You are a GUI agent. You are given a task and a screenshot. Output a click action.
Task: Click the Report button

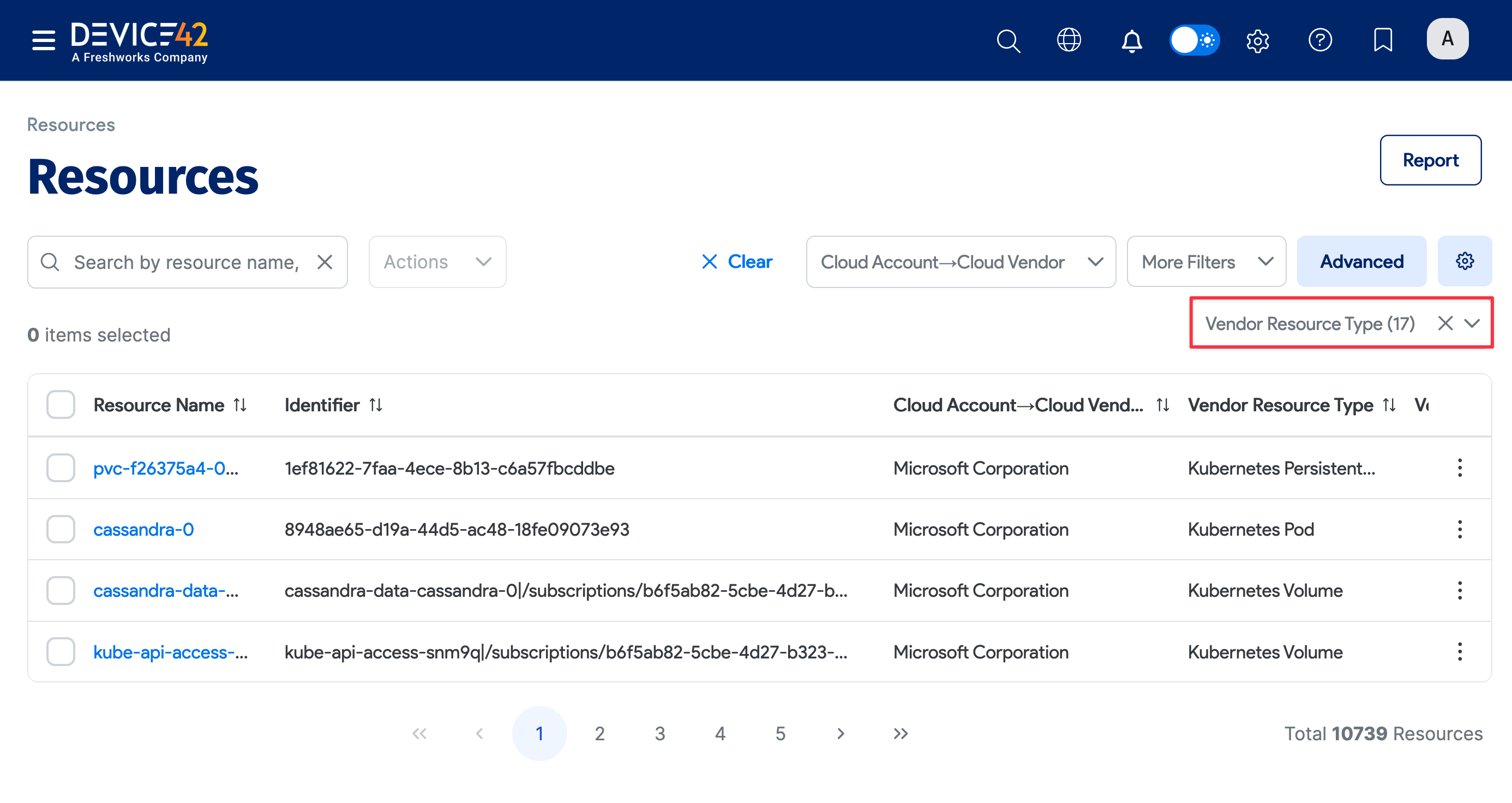[1430, 160]
